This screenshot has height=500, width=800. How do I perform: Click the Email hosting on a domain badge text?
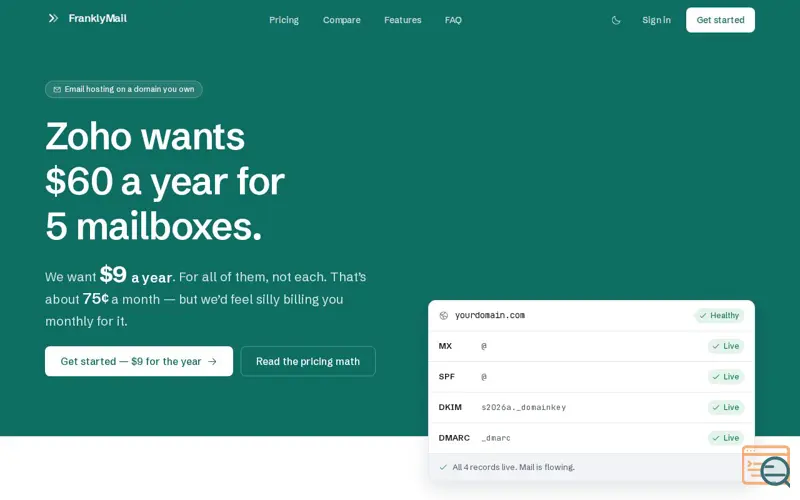point(129,89)
